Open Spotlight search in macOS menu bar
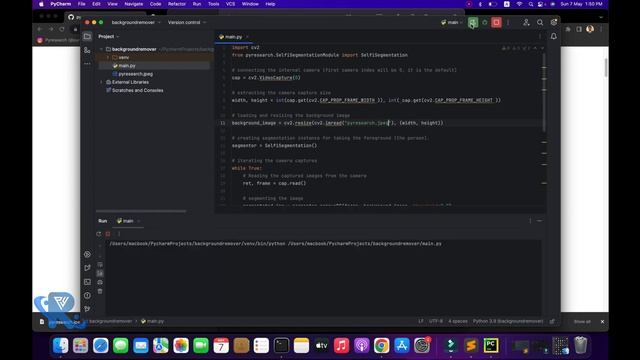Screen dimensions: 640x360 pyautogui.click(x=530, y=4)
